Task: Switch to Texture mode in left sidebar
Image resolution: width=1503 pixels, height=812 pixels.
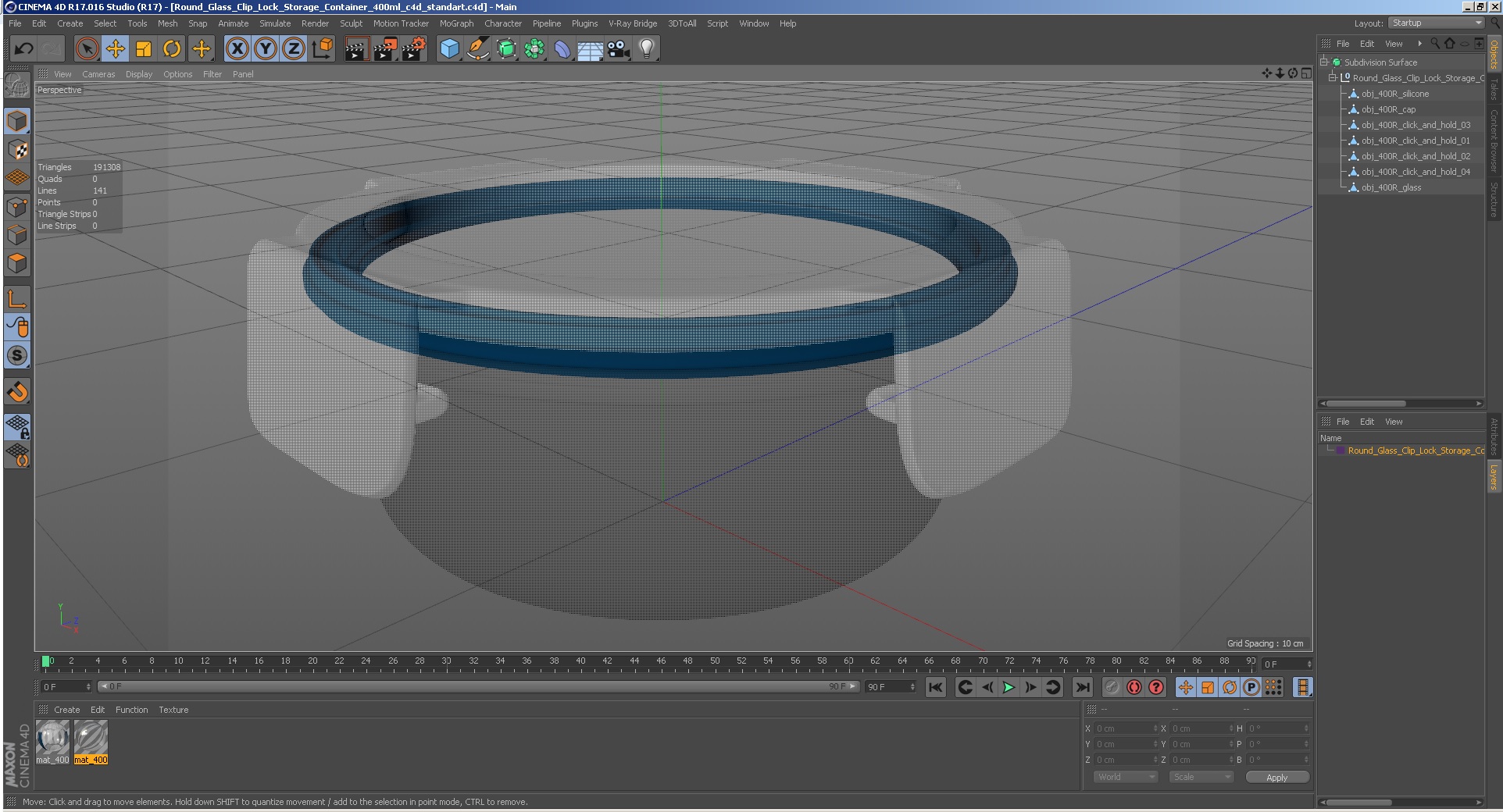Action: click(17, 150)
